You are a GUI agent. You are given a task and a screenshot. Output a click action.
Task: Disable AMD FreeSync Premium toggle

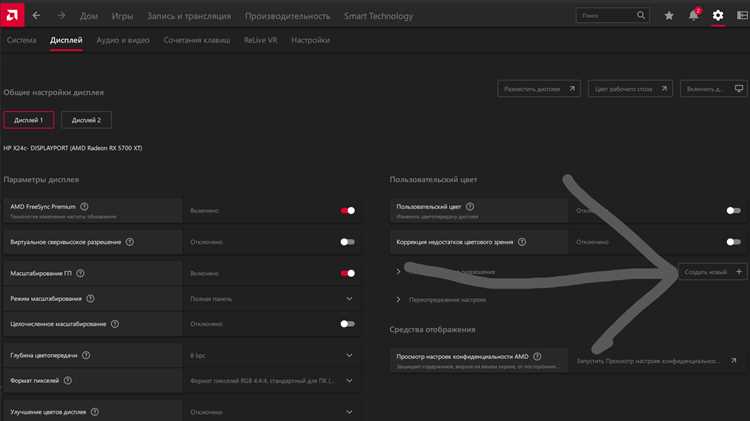point(348,210)
